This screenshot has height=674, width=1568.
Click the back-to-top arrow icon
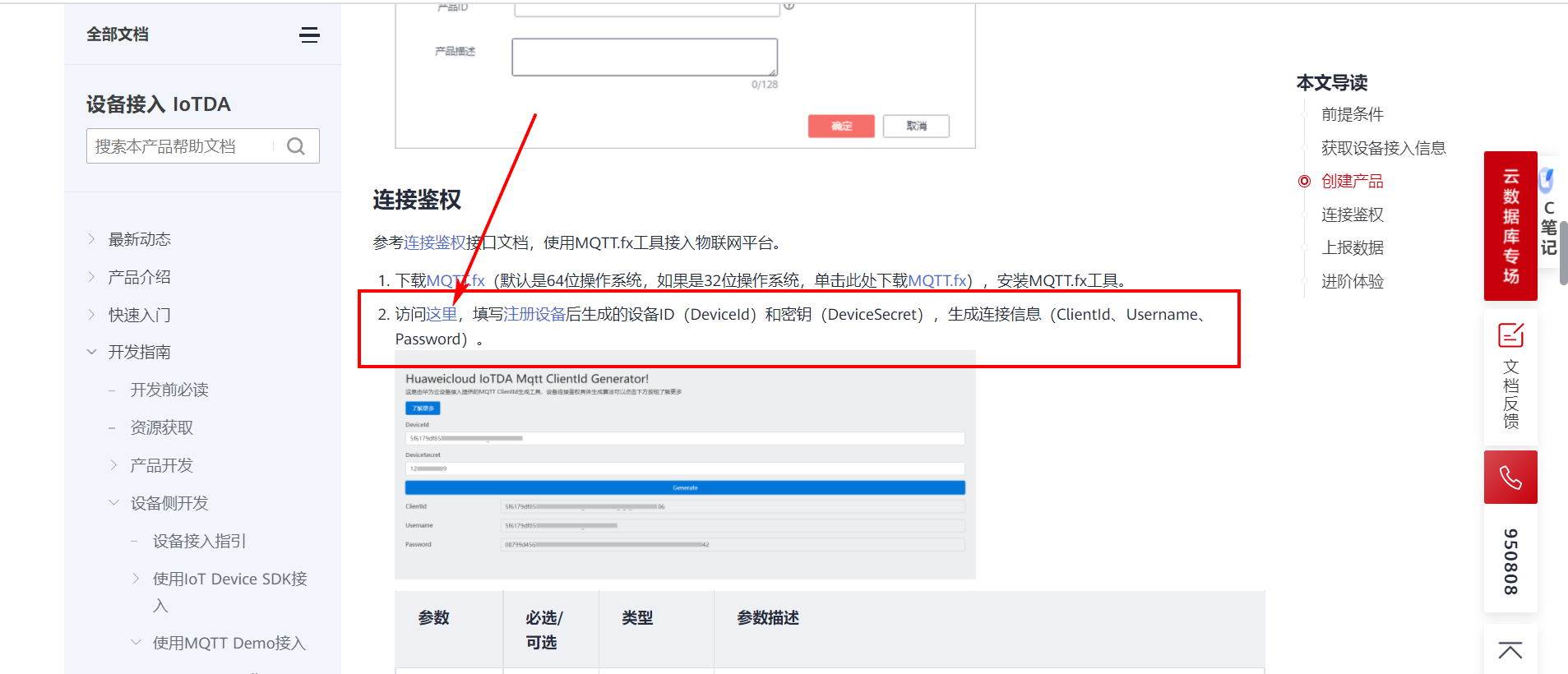point(1510,650)
